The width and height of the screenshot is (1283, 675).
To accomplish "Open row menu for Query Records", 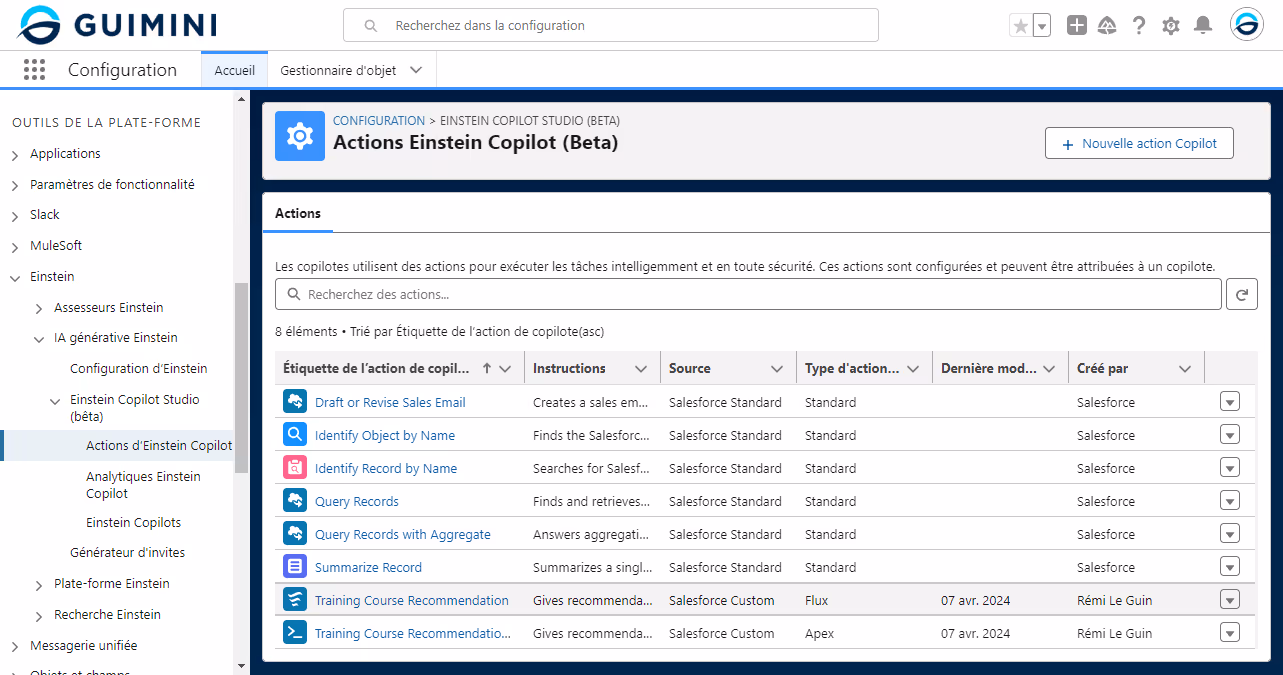I will coord(1230,501).
